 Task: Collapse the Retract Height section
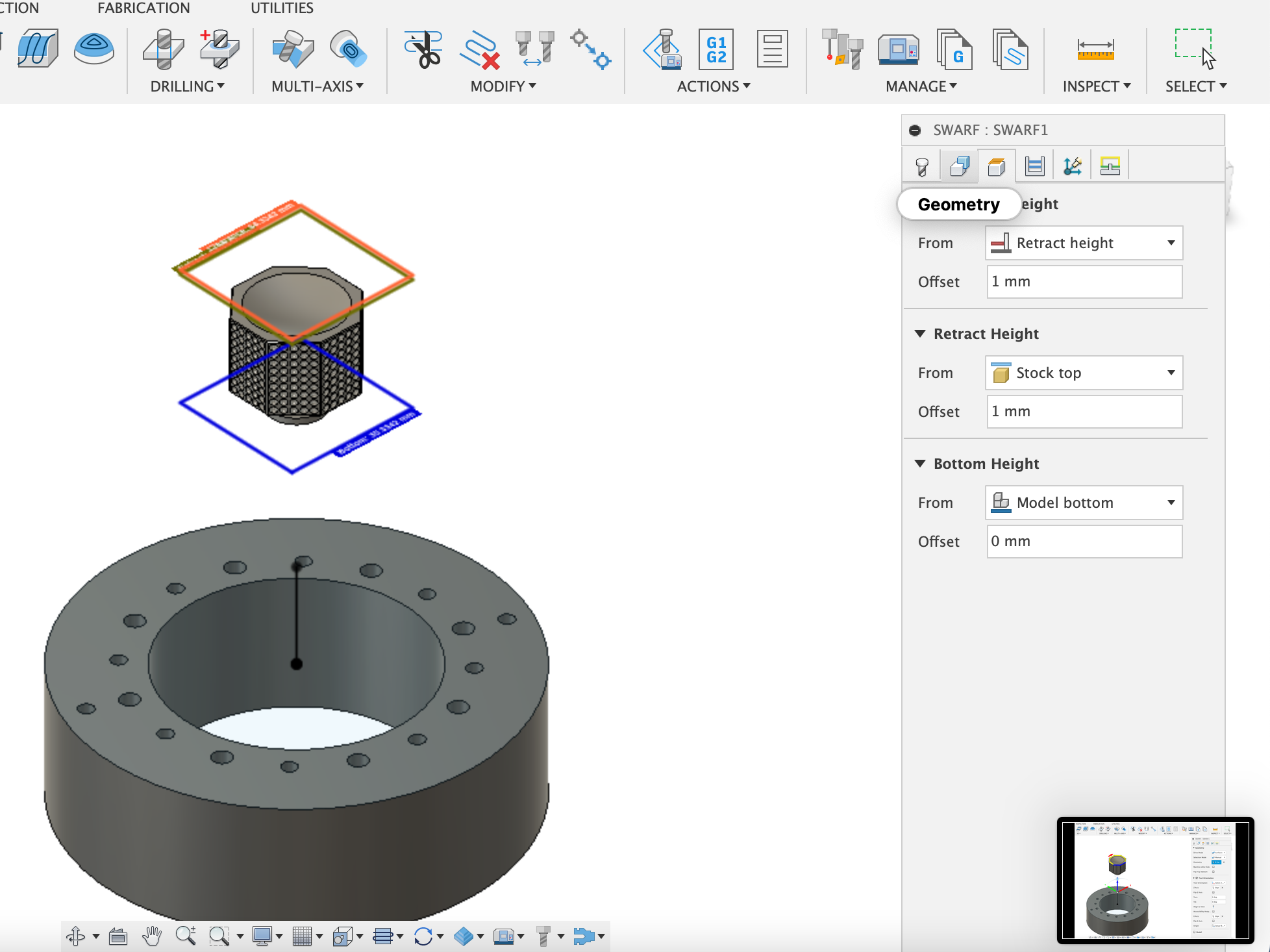point(919,333)
